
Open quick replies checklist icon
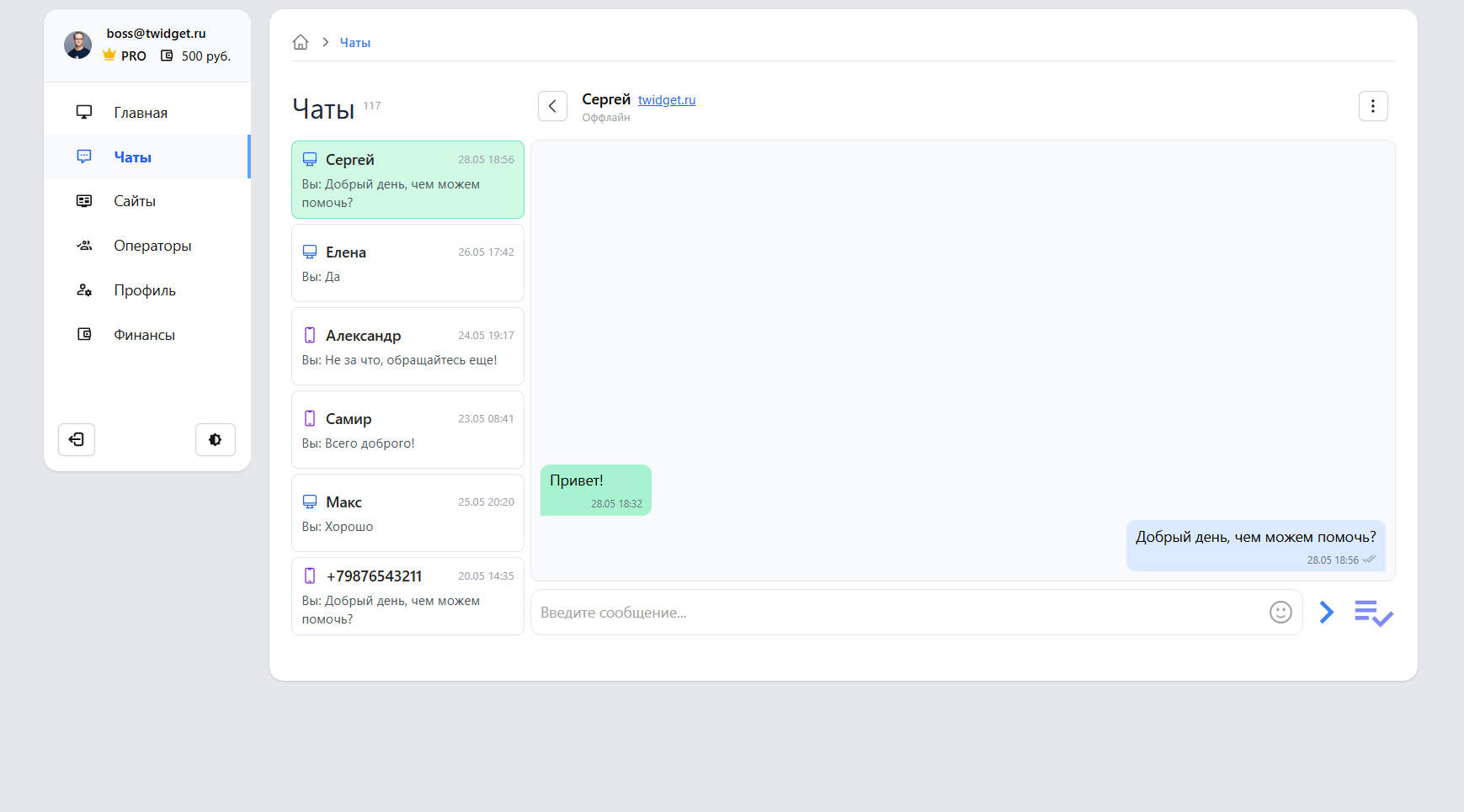point(1373,613)
